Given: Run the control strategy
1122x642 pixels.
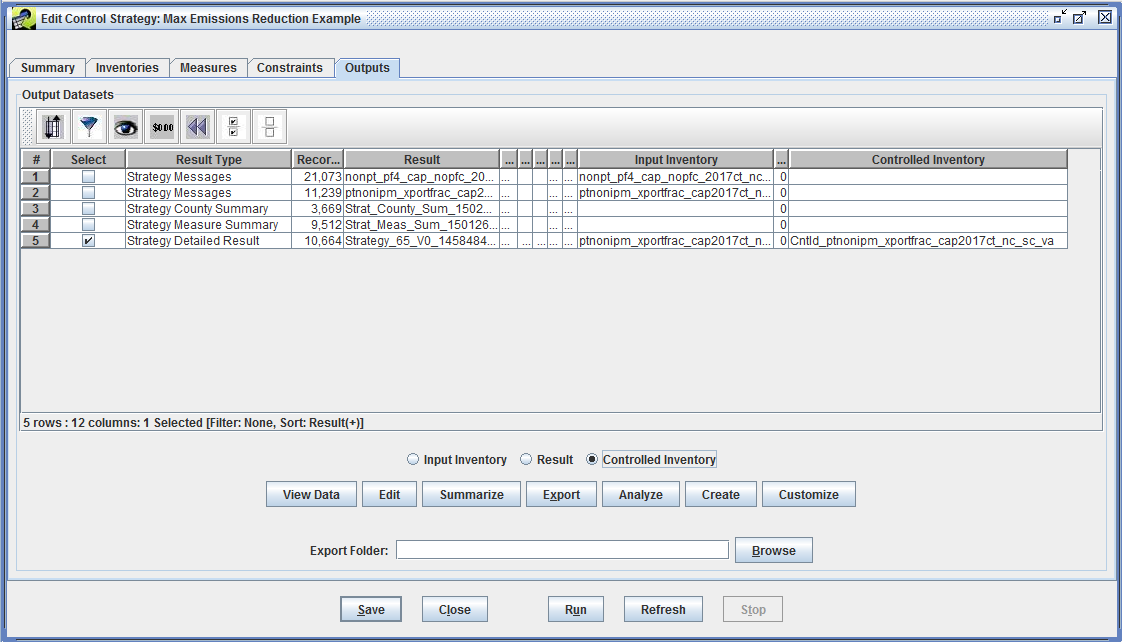Looking at the screenshot, I should tap(575, 608).
